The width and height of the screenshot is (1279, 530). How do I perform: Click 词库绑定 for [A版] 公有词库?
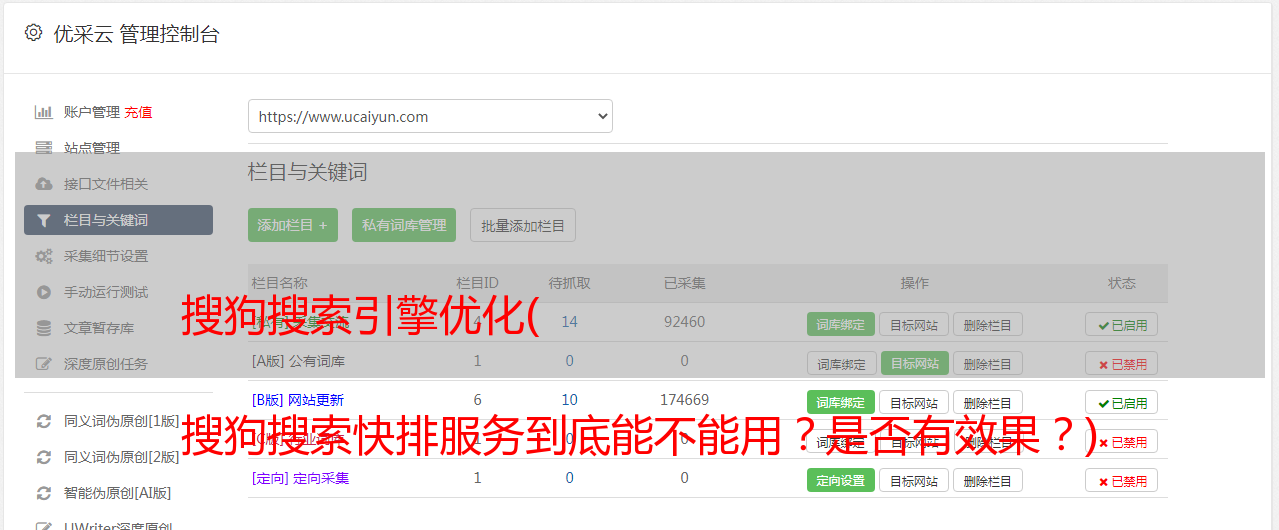[841, 363]
